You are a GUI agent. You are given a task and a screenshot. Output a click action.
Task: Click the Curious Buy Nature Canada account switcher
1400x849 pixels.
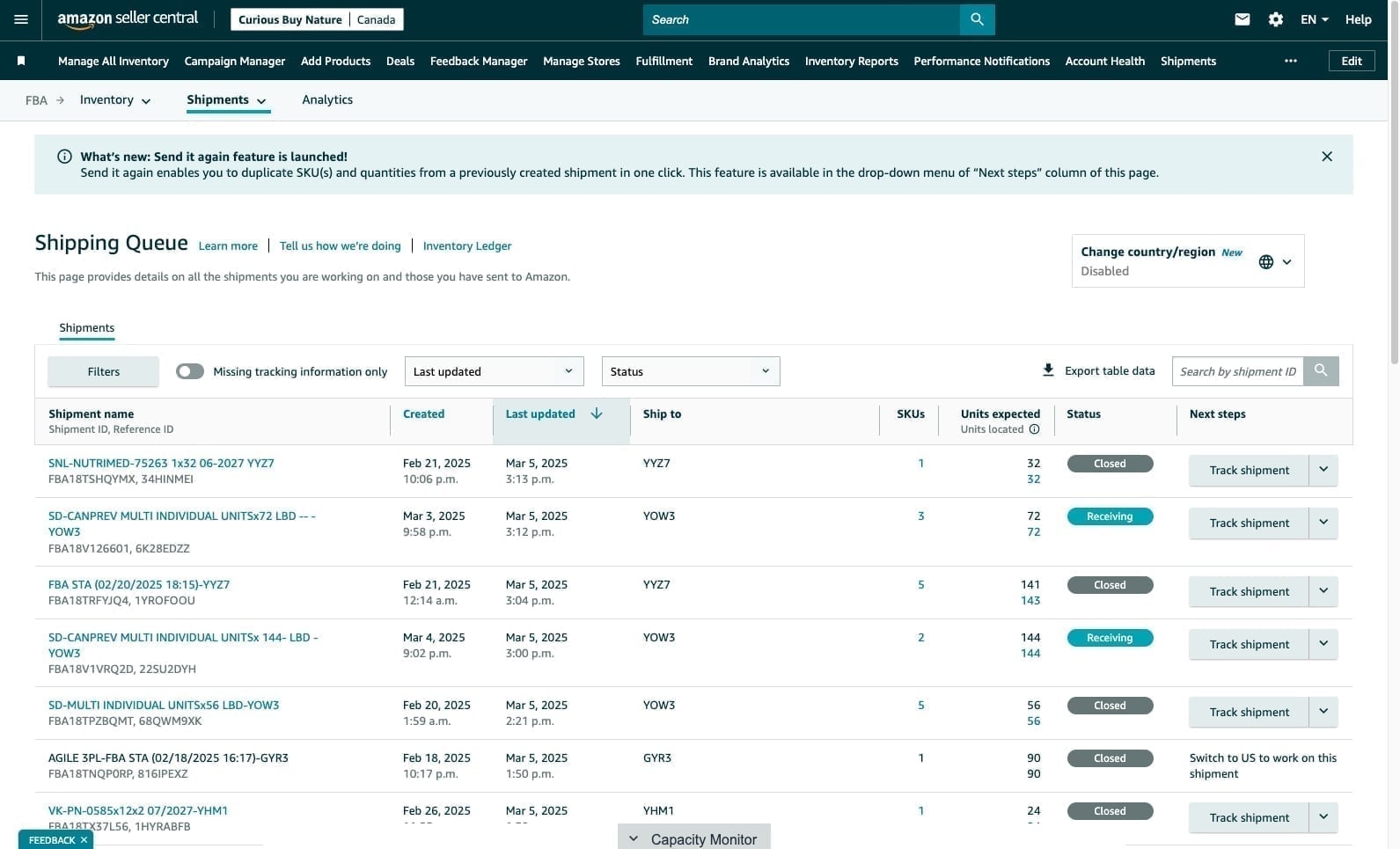coord(317,19)
